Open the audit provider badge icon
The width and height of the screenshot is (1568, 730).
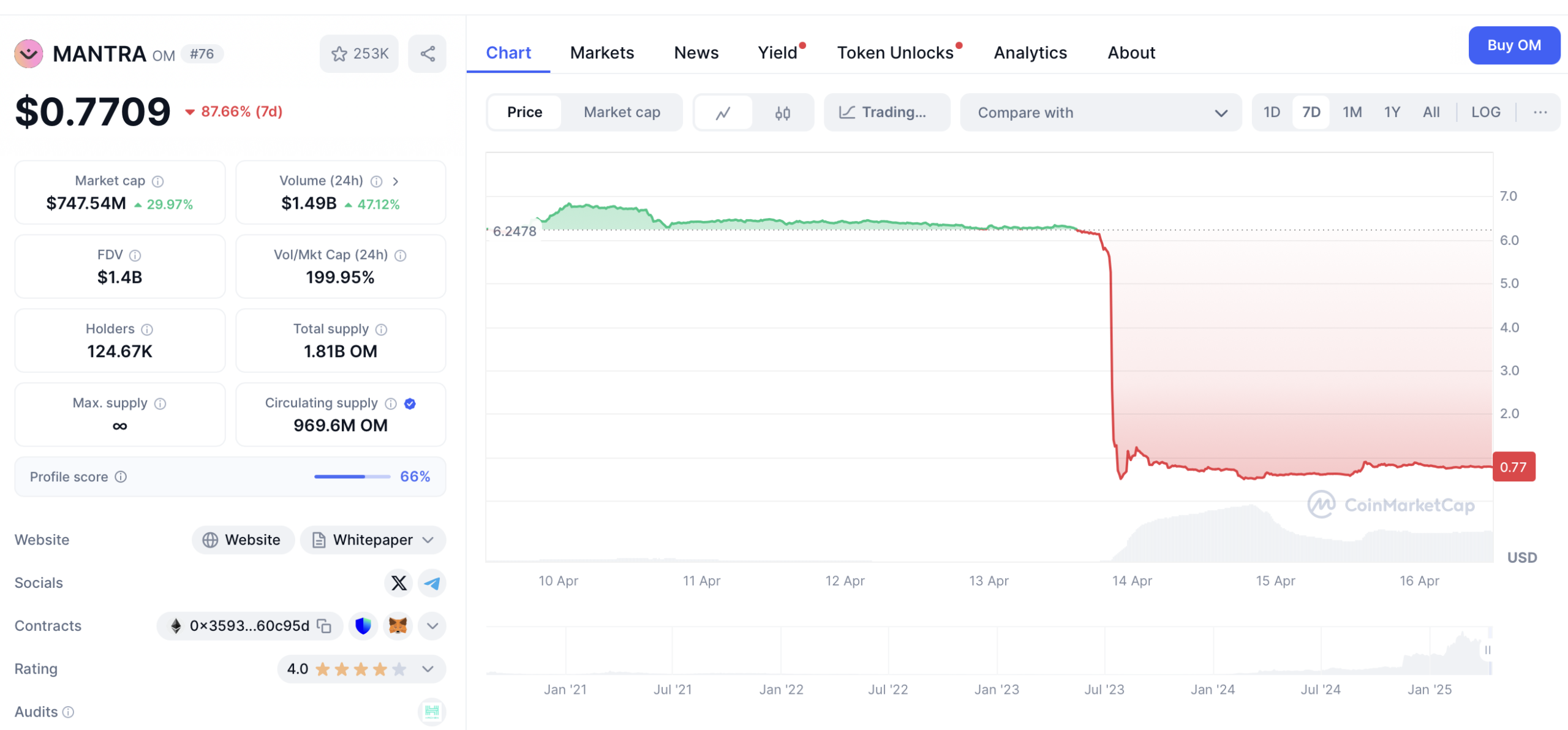coord(432,712)
